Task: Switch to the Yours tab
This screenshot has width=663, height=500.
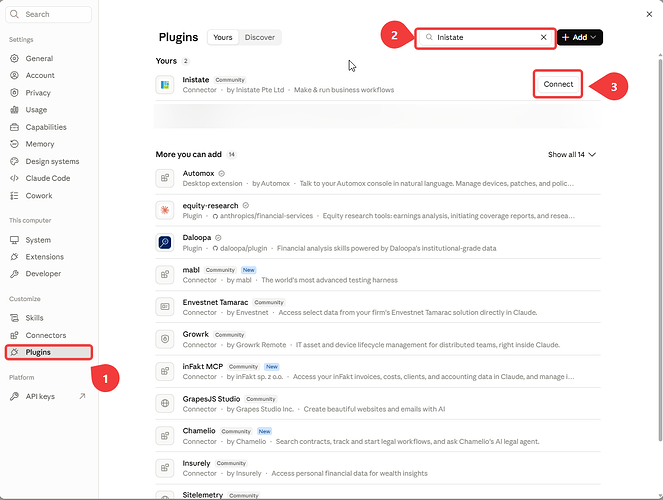Action: pos(223,37)
